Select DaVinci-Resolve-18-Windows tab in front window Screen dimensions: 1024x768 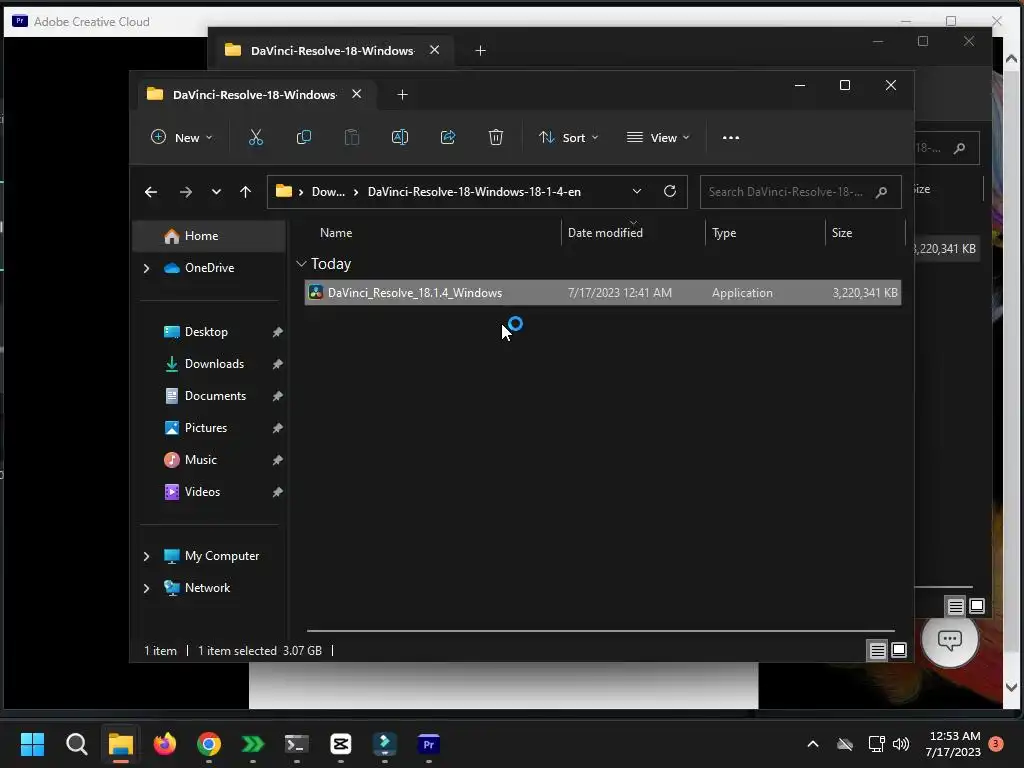click(x=255, y=95)
